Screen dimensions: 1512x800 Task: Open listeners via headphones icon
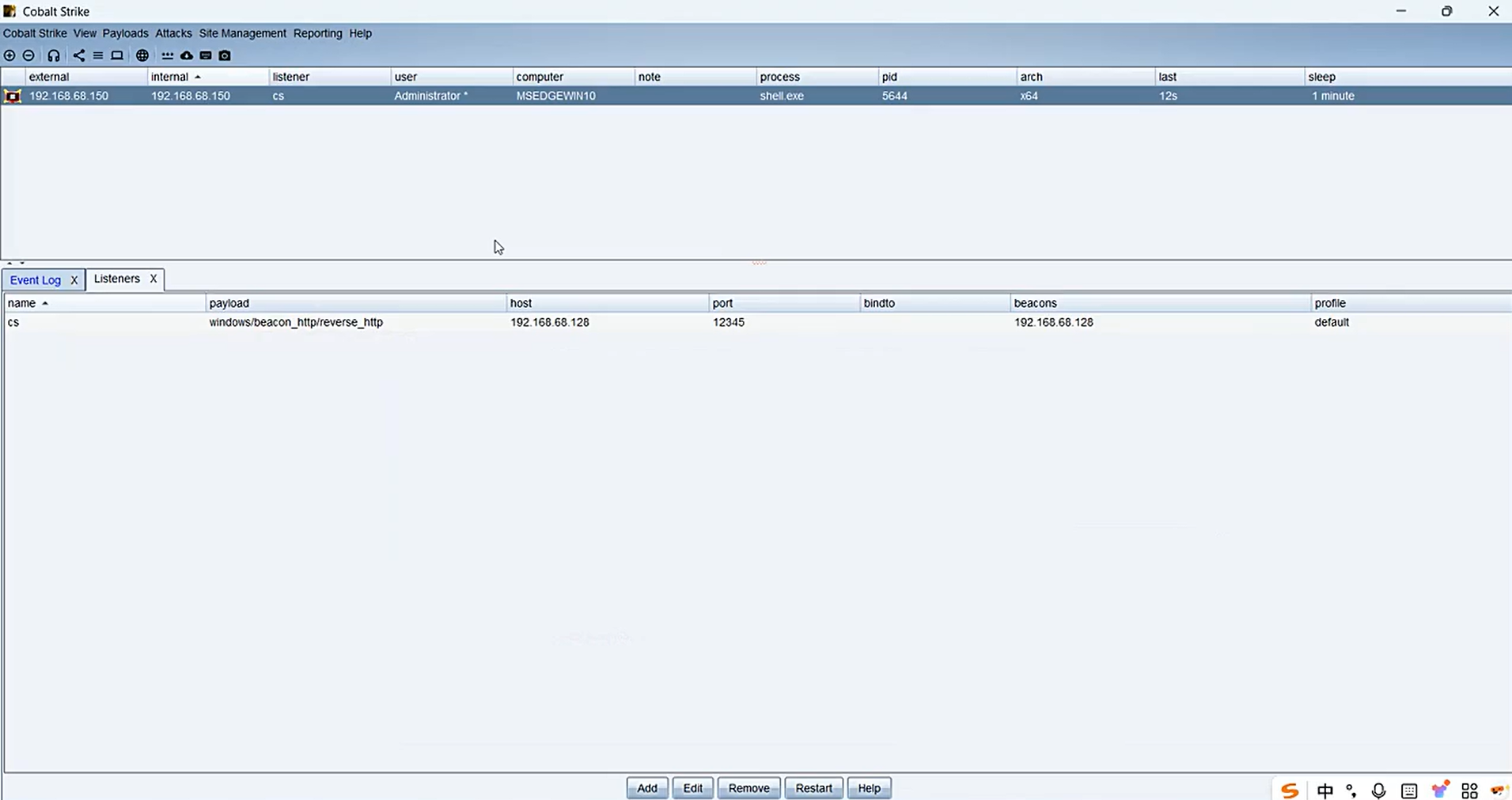pyautogui.click(x=53, y=55)
